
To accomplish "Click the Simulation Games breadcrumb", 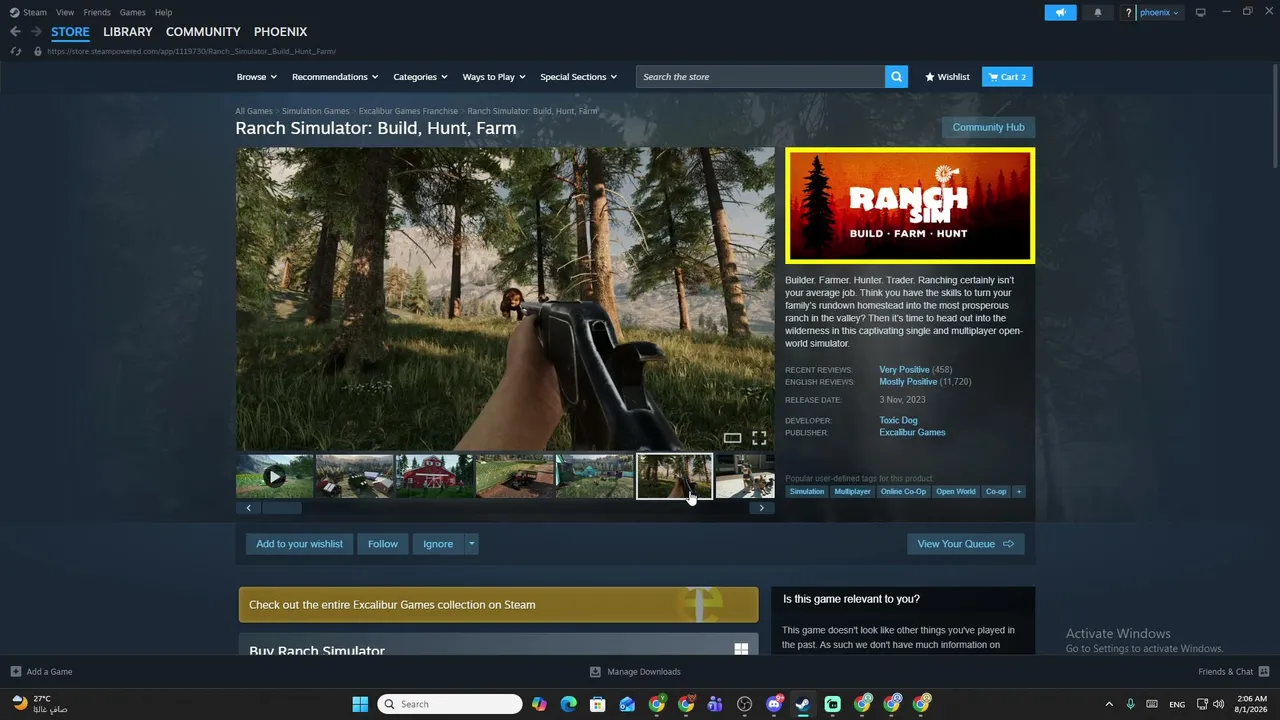I will (x=315, y=111).
